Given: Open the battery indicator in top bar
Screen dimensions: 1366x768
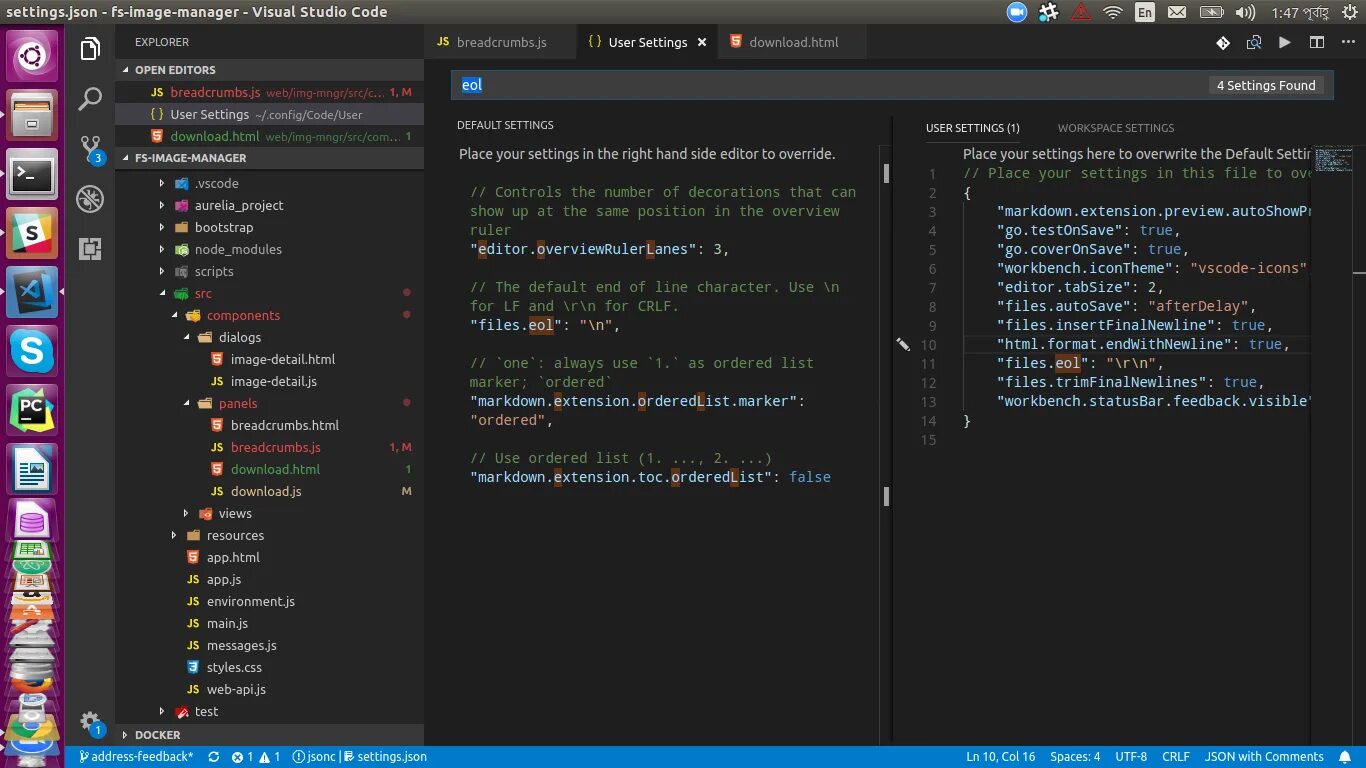Looking at the screenshot, I should [1211, 12].
